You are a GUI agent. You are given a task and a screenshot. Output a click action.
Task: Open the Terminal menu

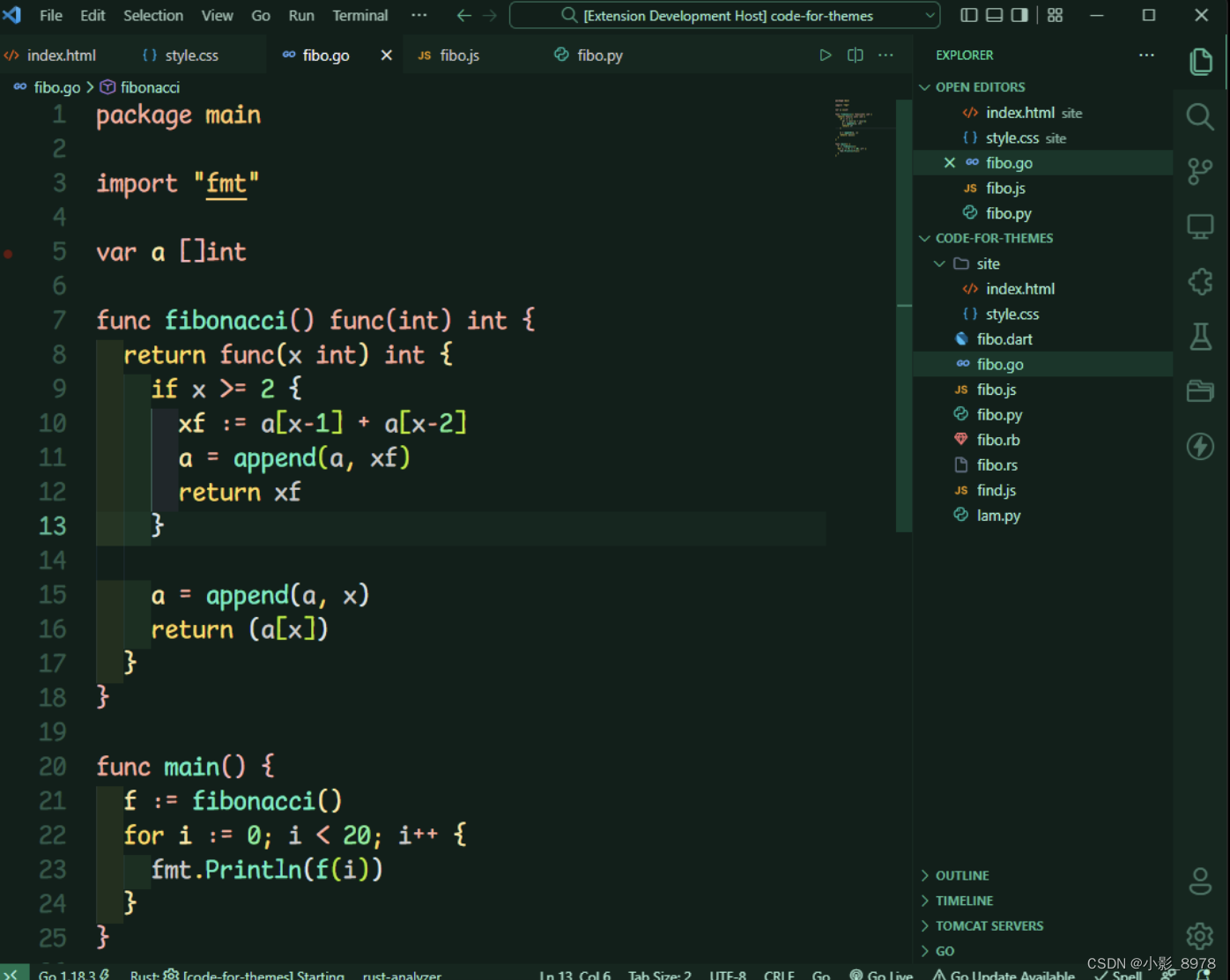pyautogui.click(x=359, y=15)
